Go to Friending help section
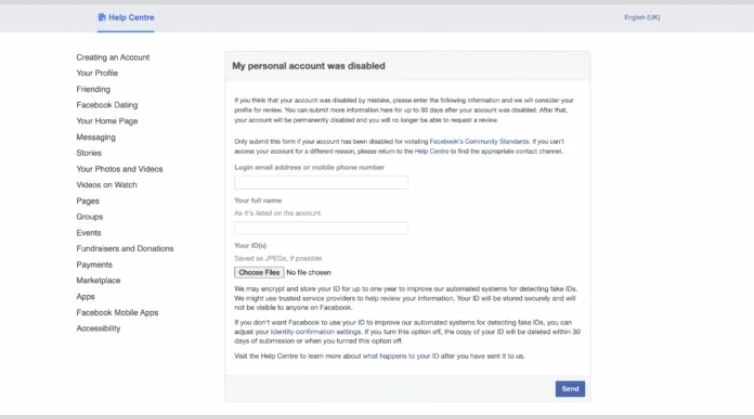 point(93,89)
